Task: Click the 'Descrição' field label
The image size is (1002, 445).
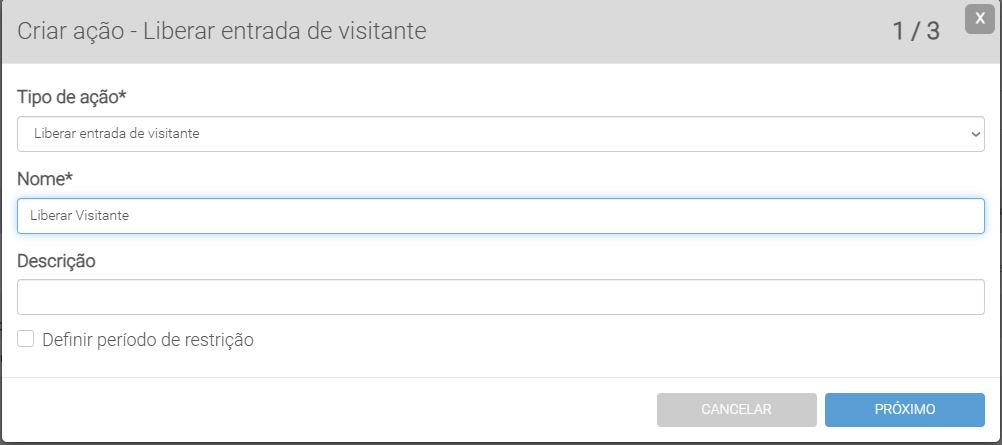Action: tap(56, 261)
